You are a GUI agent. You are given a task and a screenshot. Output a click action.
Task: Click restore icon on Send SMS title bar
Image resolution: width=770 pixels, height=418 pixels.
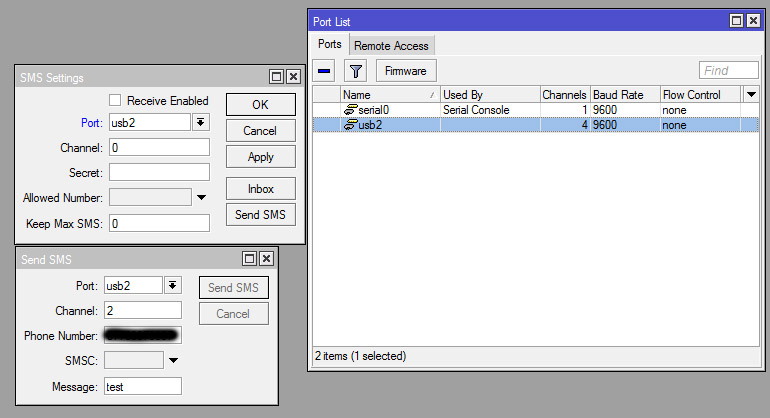[249, 259]
